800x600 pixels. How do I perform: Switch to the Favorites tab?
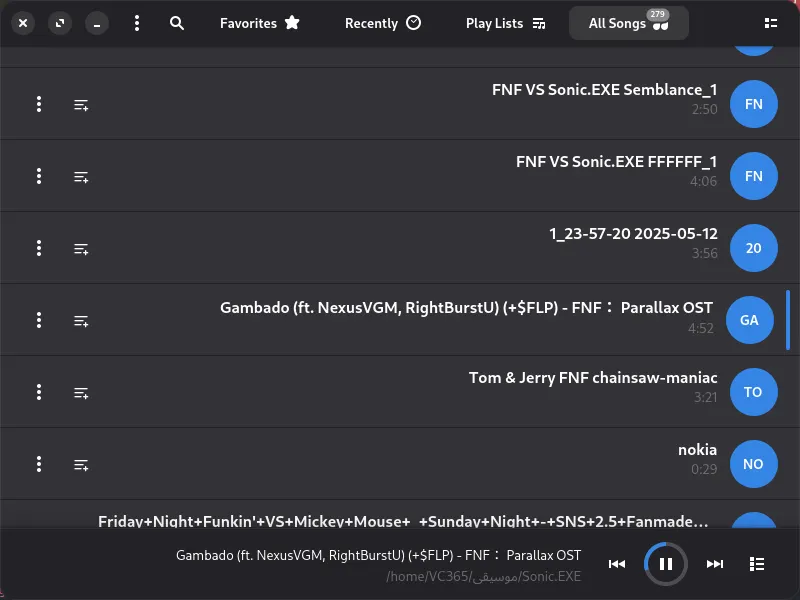pyautogui.click(x=260, y=23)
